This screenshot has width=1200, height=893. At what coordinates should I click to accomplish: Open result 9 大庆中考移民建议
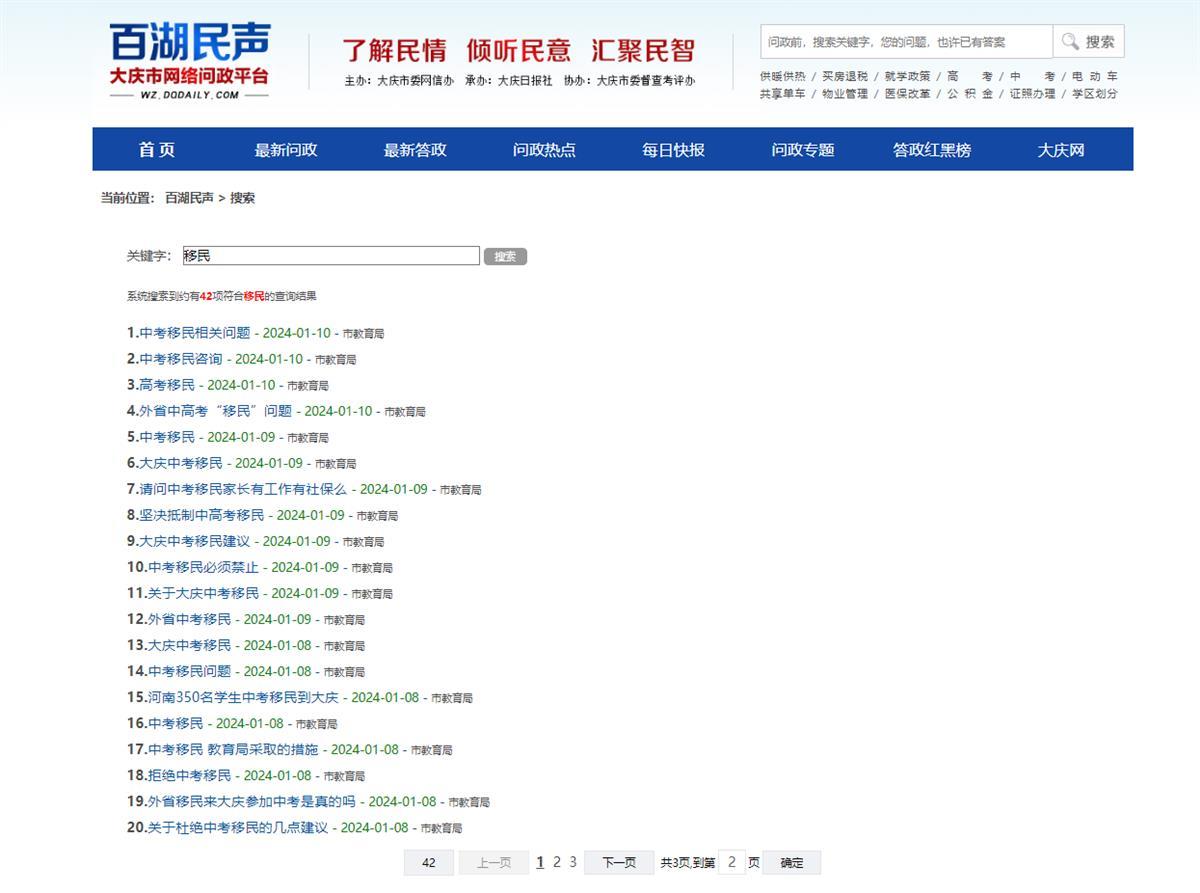click(x=195, y=541)
